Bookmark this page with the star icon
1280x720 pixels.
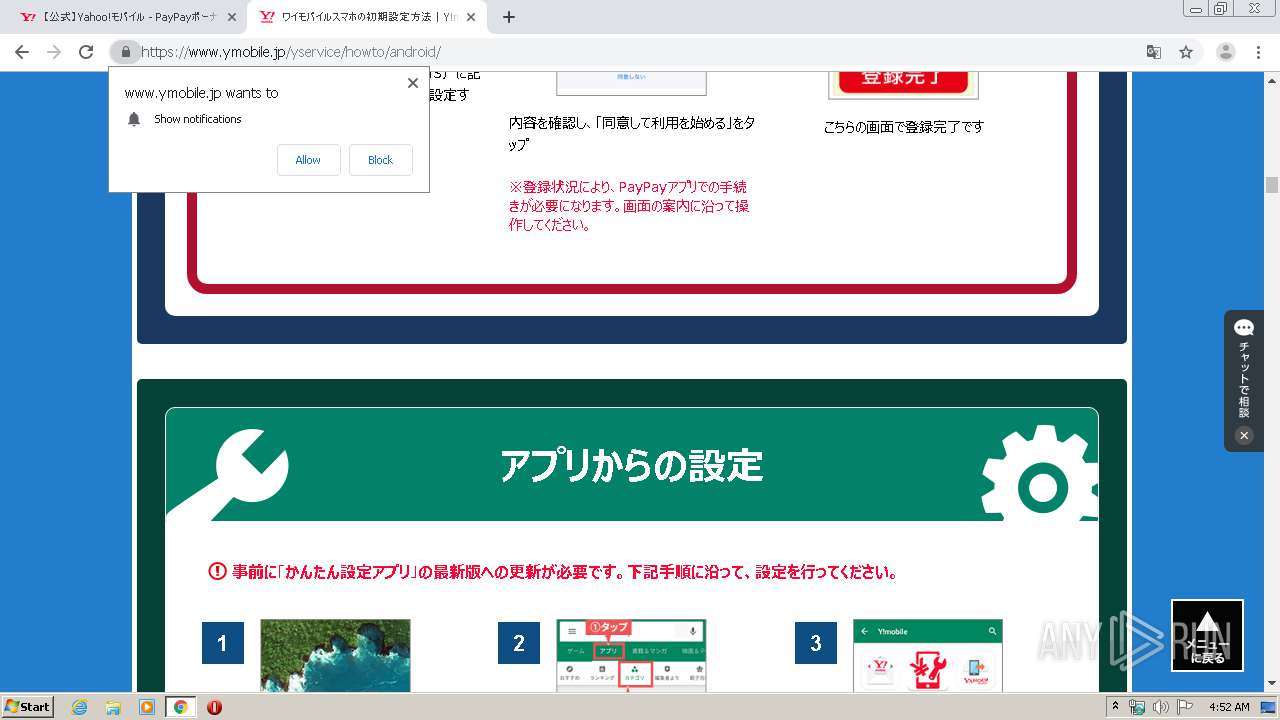pyautogui.click(x=1186, y=52)
